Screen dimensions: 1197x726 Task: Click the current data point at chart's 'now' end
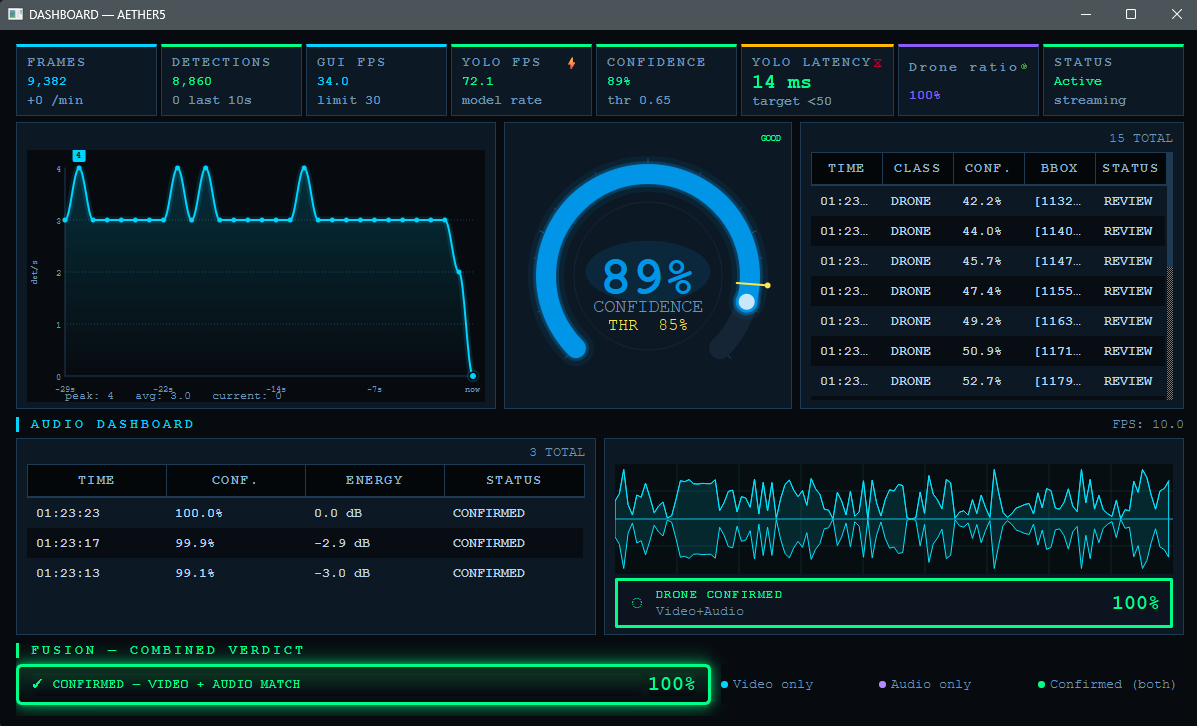pyautogui.click(x=473, y=376)
